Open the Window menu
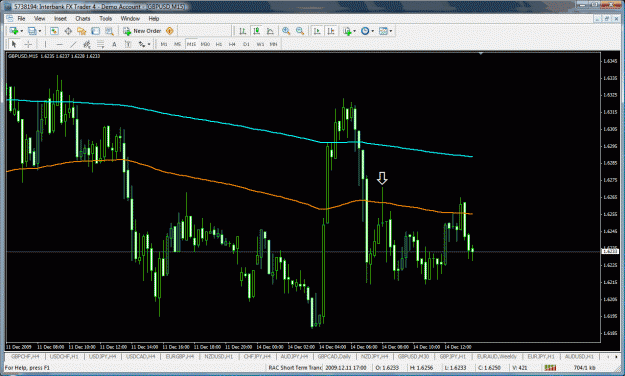 pyautogui.click(x=130, y=18)
